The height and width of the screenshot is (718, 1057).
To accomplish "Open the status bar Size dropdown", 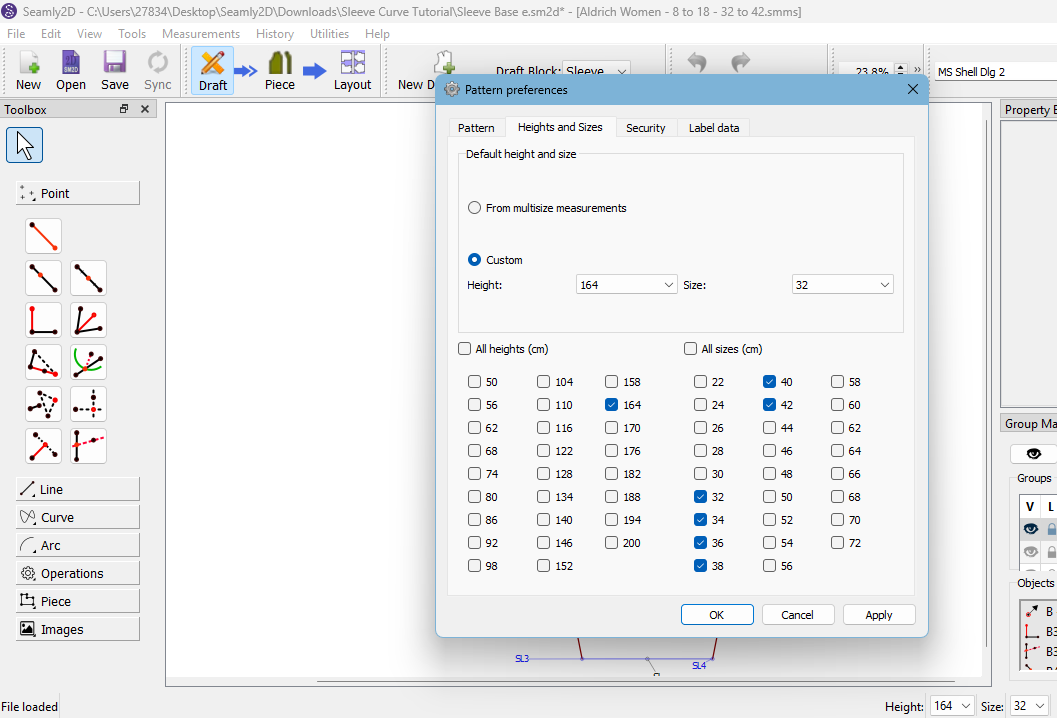I will point(1028,706).
